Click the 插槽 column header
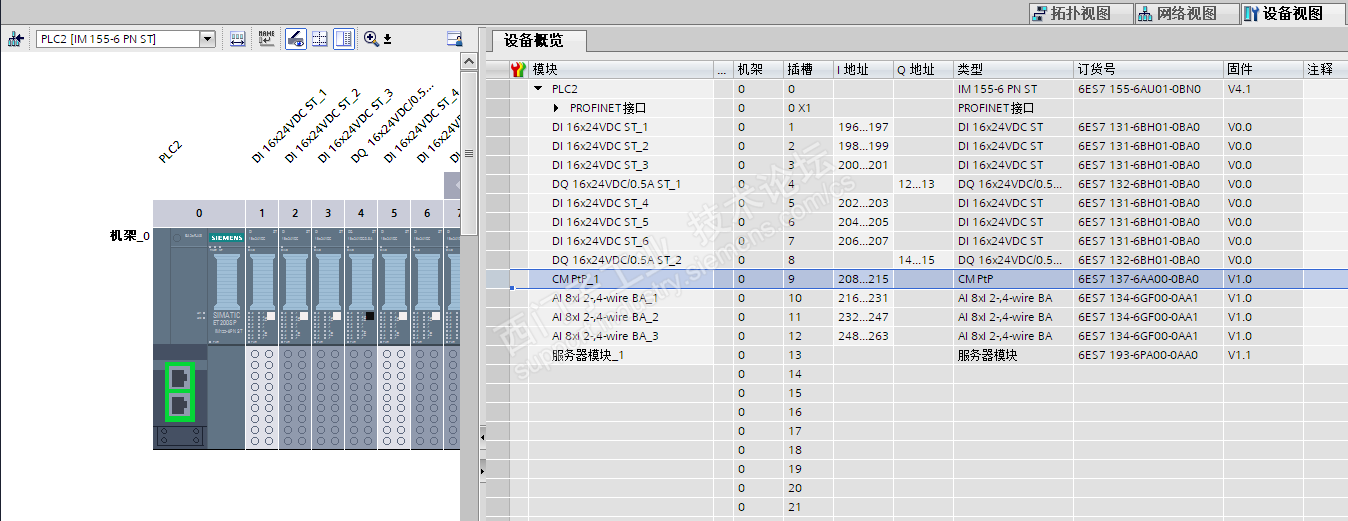1348x521 pixels. click(807, 69)
